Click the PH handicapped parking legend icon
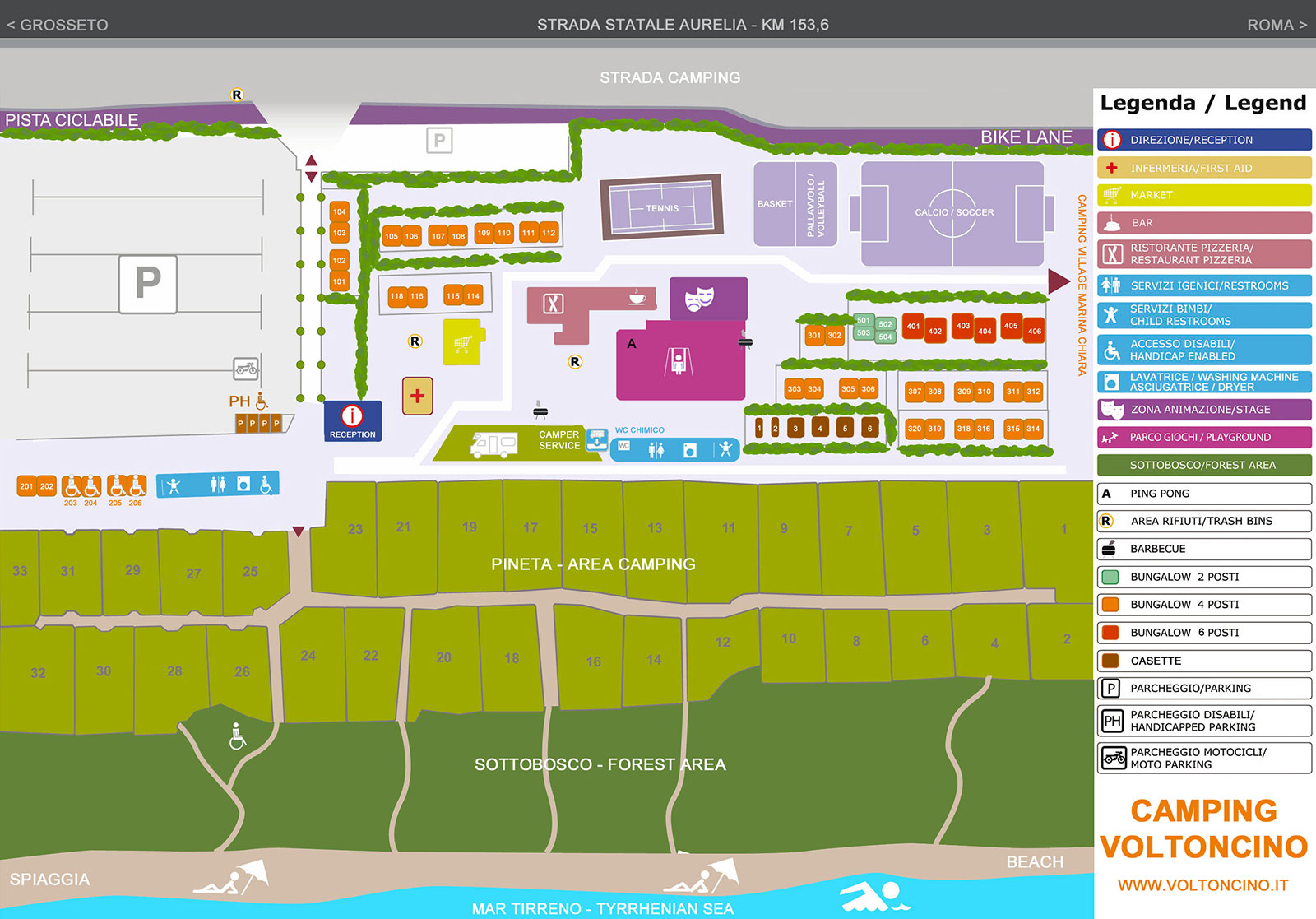The width and height of the screenshot is (1316, 919). point(1113,722)
